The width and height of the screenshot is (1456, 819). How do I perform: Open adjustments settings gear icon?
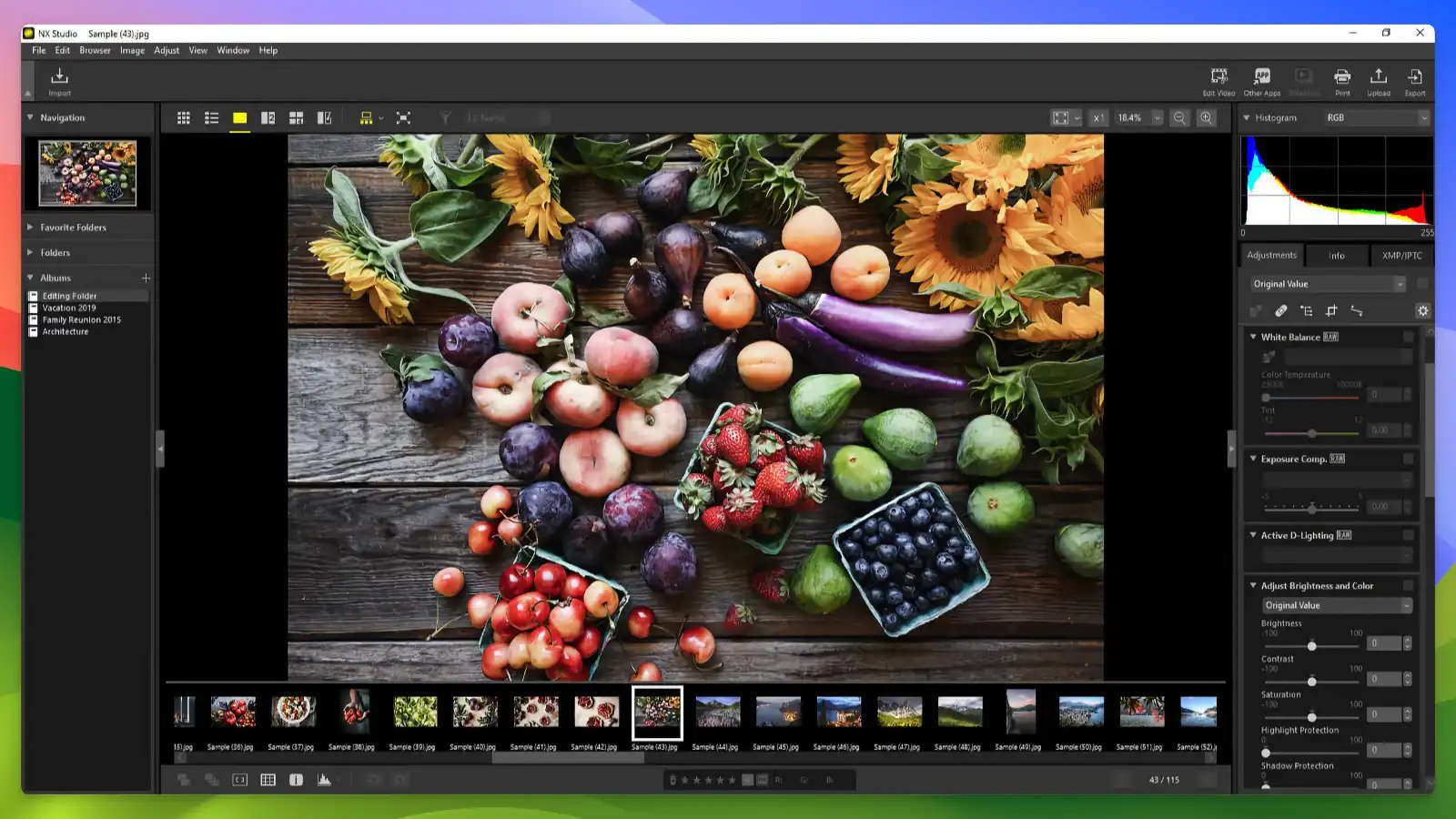(1422, 310)
